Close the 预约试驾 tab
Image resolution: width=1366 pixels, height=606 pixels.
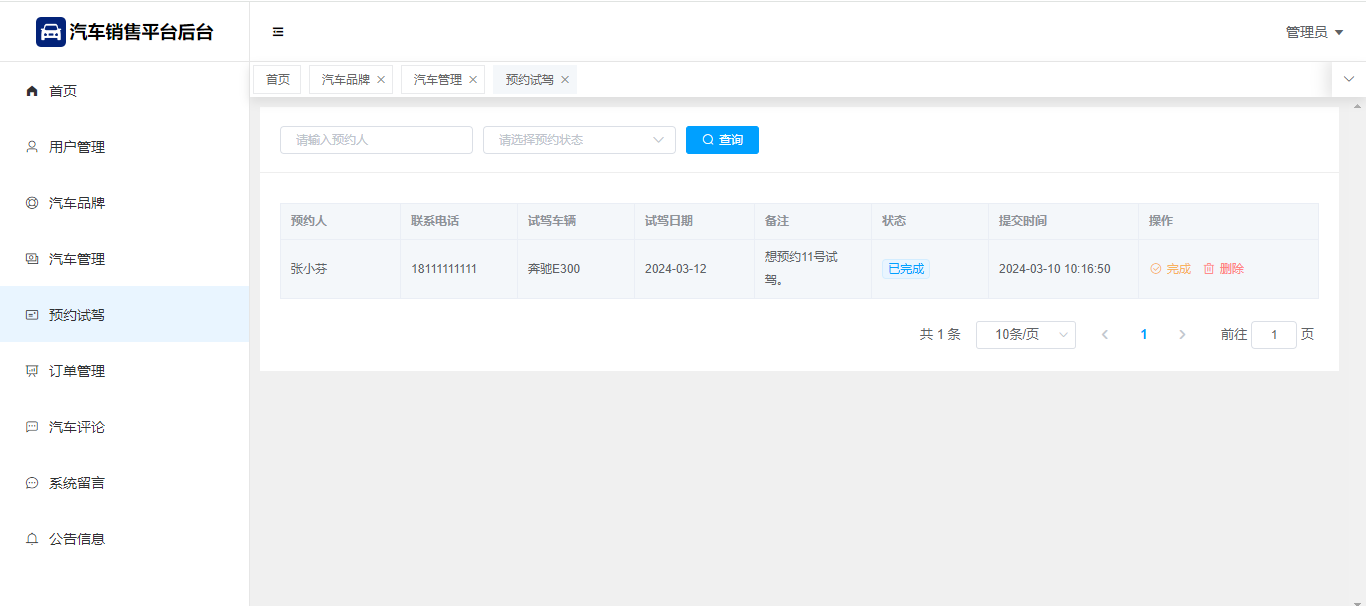565,80
